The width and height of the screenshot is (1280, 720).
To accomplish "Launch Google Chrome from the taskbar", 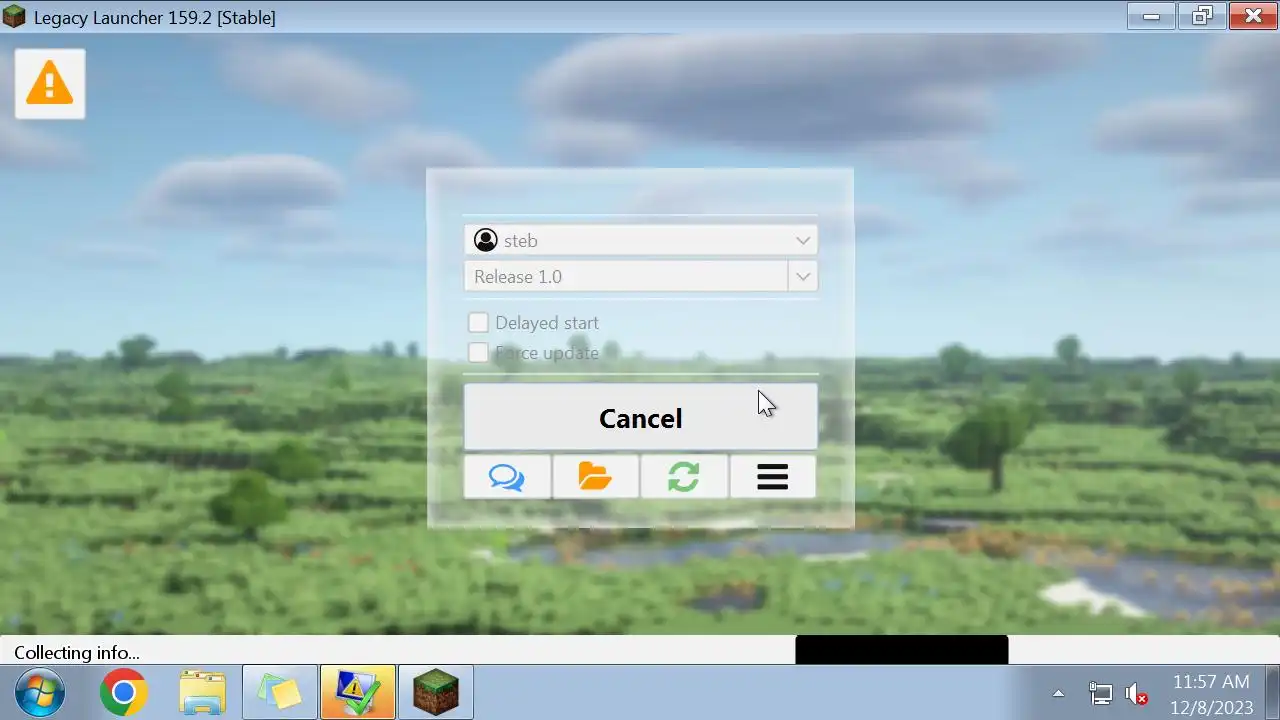I will point(124,693).
